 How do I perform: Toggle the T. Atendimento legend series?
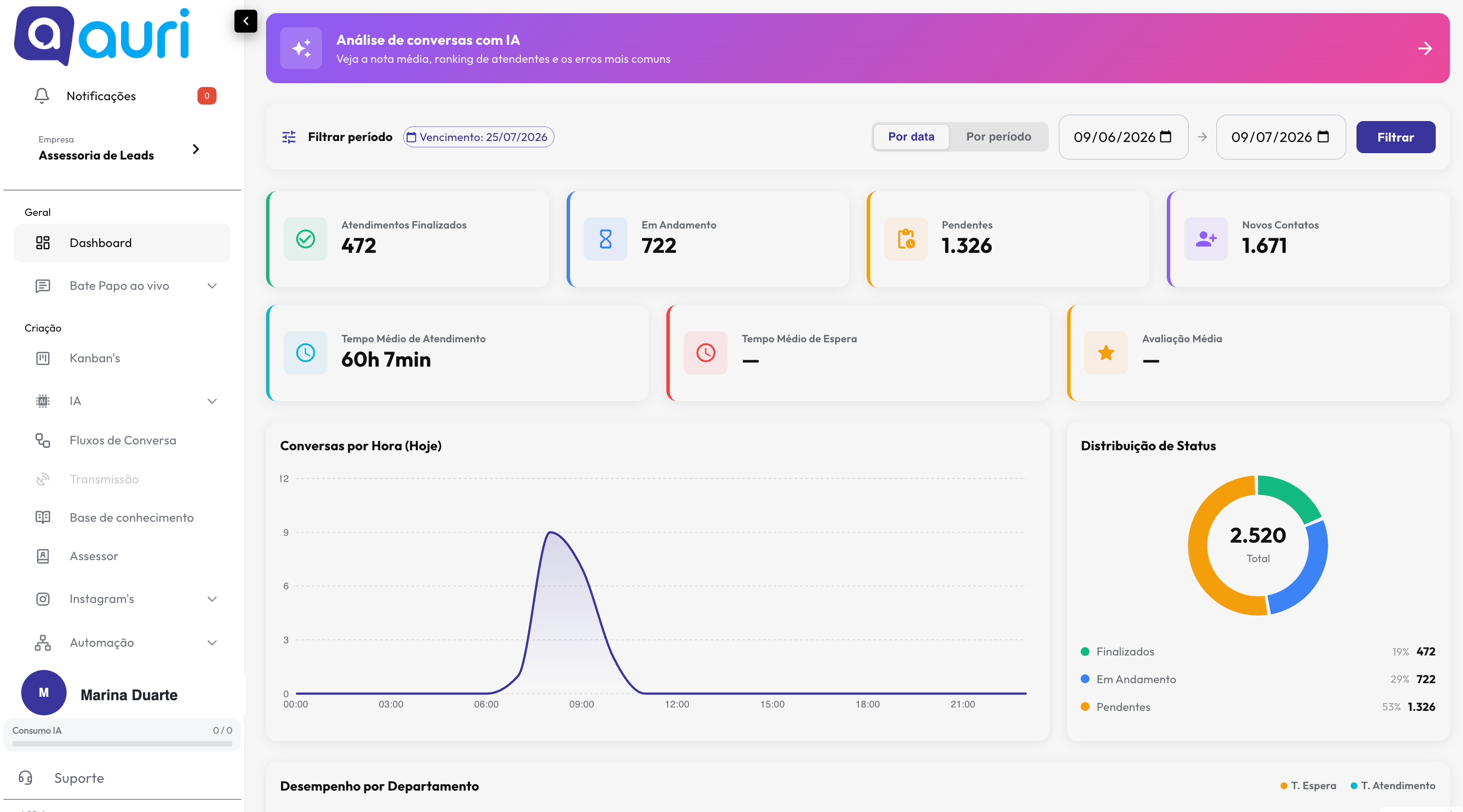[x=1392, y=785]
